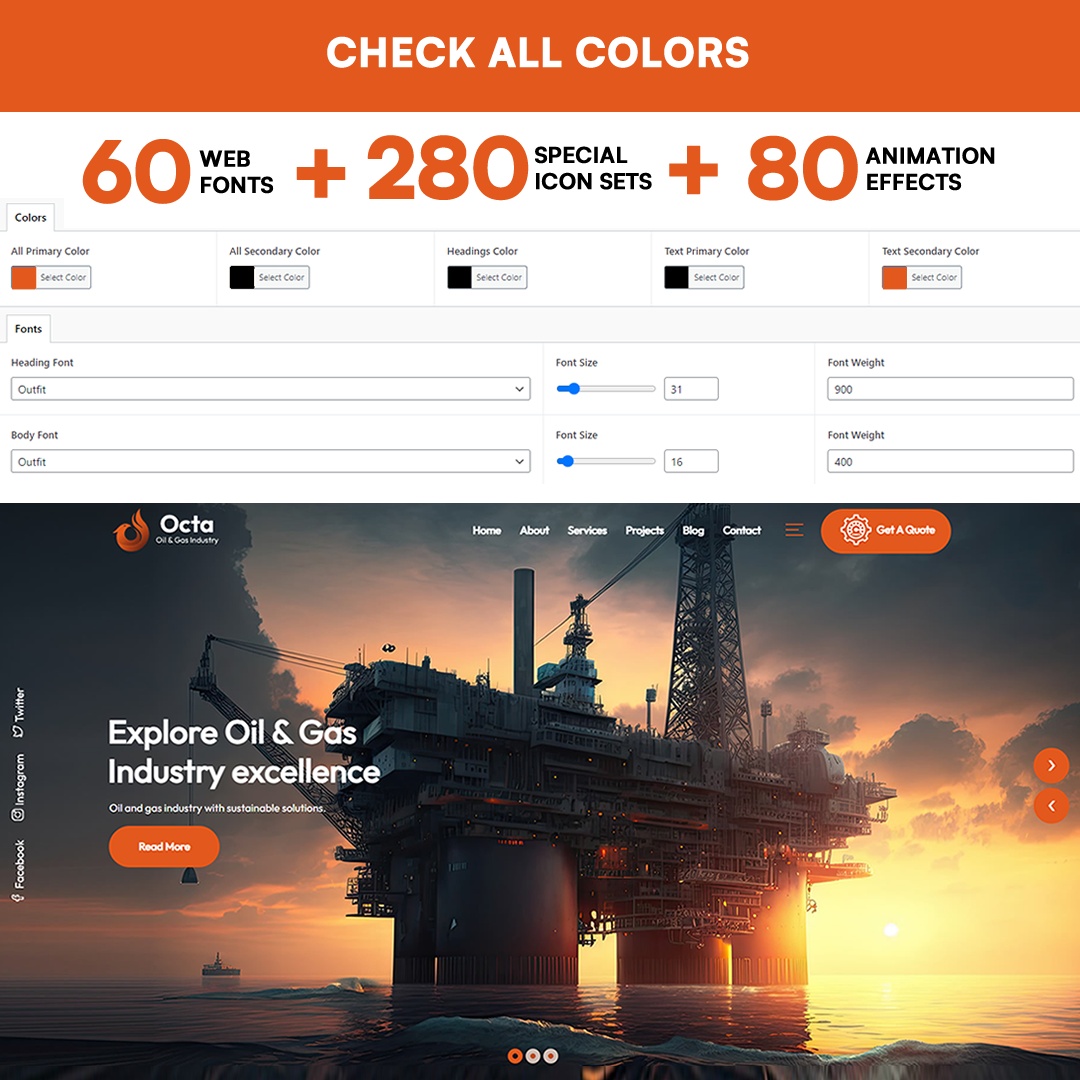Select the second slider pagination dot
Screen dimensions: 1080x1080
pos(533,1055)
